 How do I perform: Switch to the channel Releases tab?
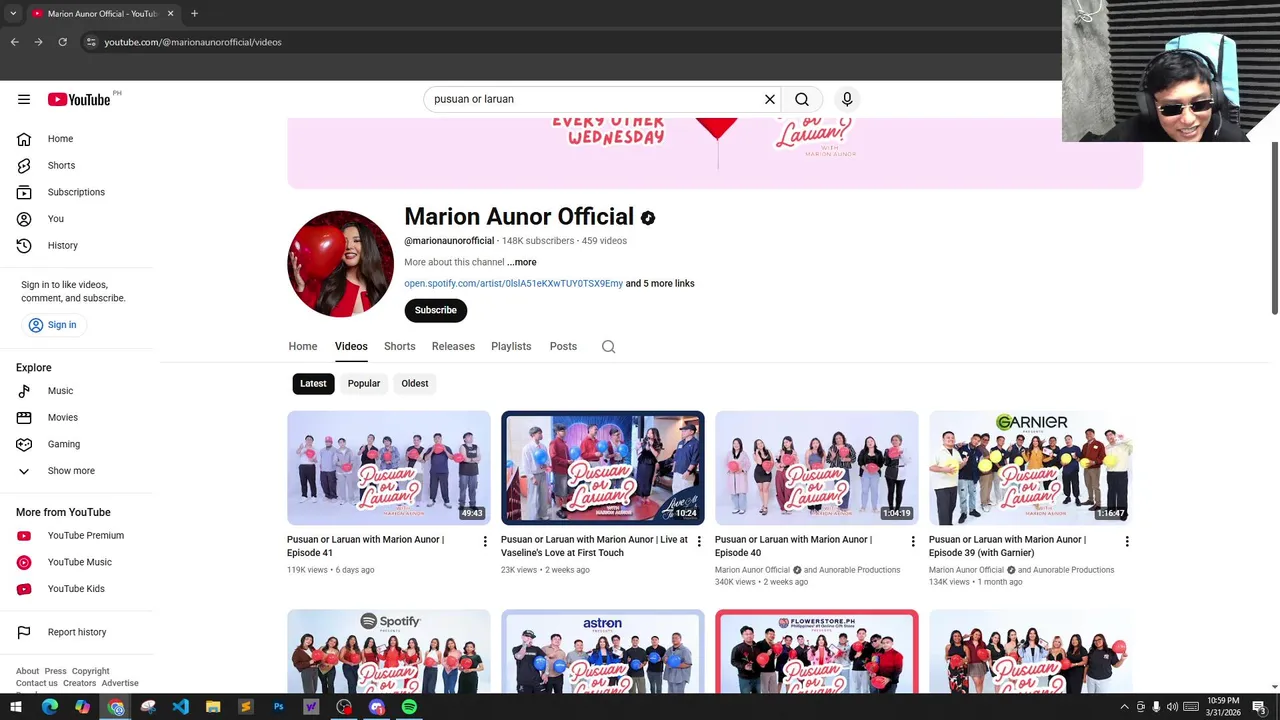point(453,347)
